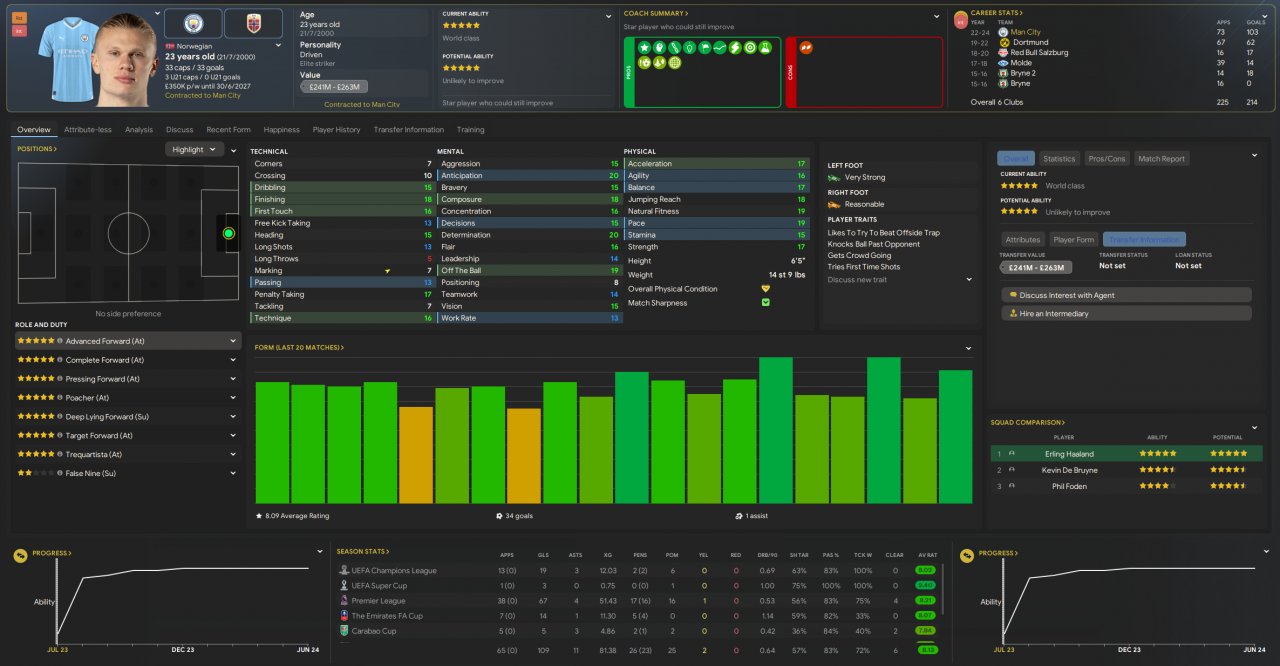
Task: Switch to the Player History tab
Action: (336, 130)
